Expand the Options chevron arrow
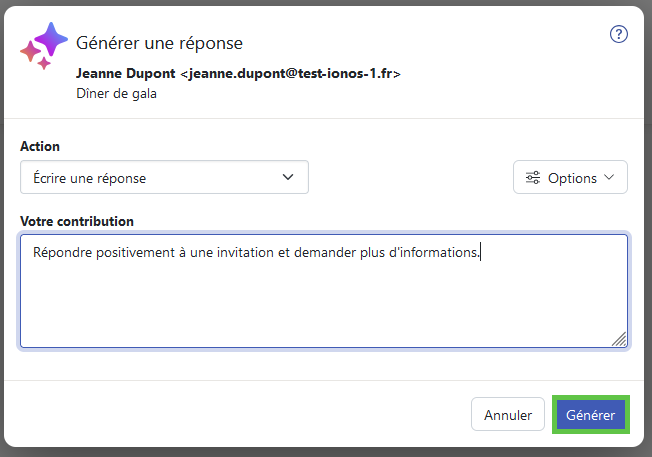This screenshot has height=457, width=652. pos(609,177)
